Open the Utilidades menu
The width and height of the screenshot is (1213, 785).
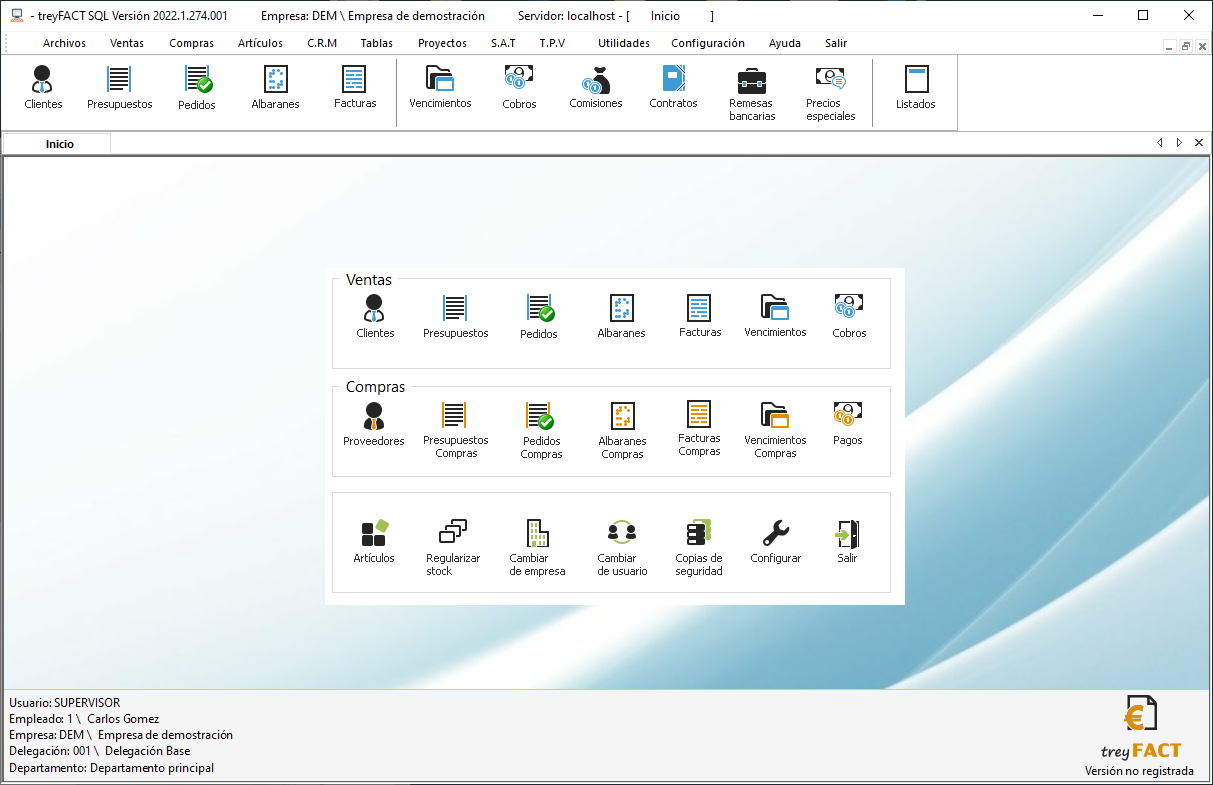coord(624,43)
